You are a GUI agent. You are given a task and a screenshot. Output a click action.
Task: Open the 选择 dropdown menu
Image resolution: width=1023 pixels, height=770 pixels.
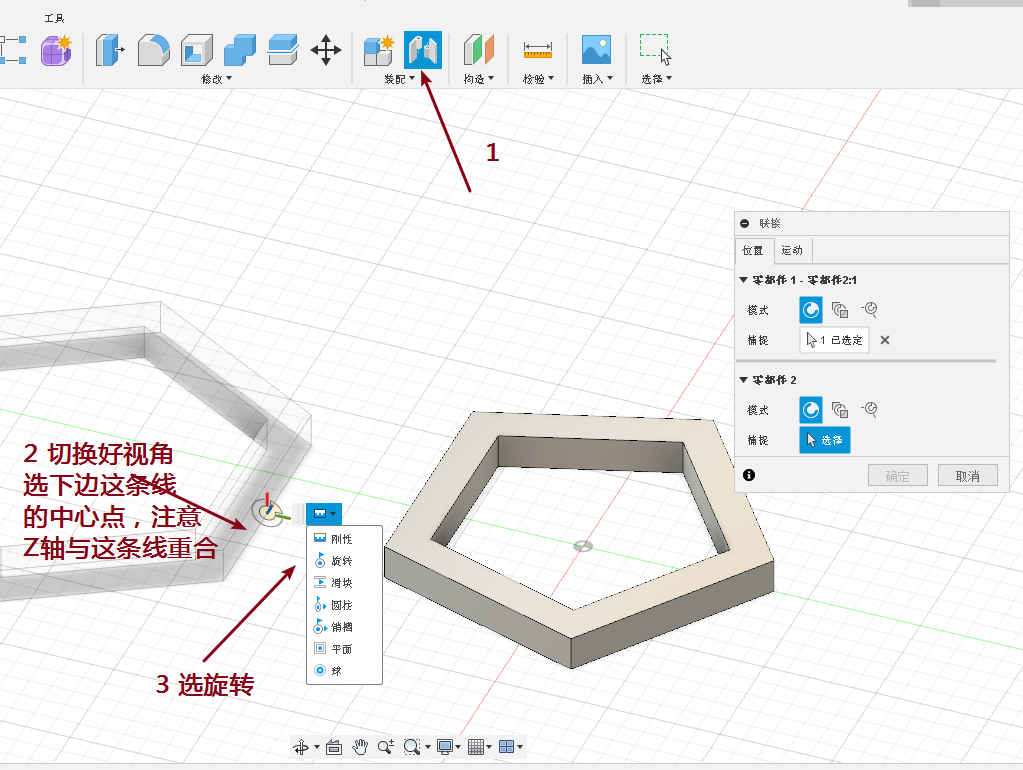pos(656,79)
